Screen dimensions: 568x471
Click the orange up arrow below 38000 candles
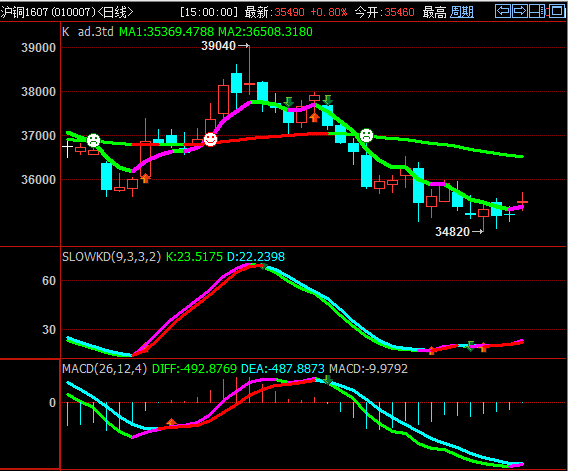coord(314,117)
